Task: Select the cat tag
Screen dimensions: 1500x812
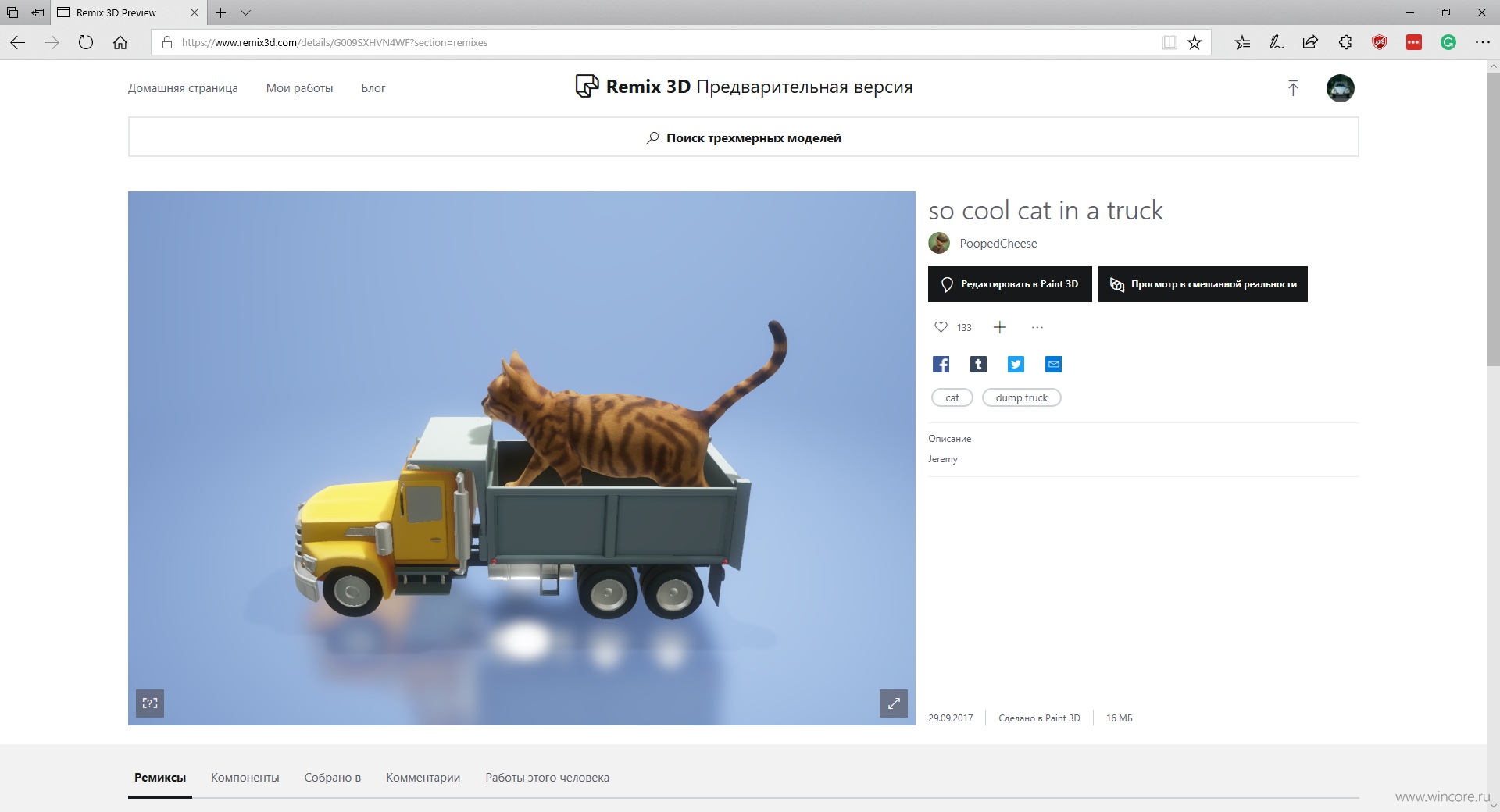Action: pos(952,397)
